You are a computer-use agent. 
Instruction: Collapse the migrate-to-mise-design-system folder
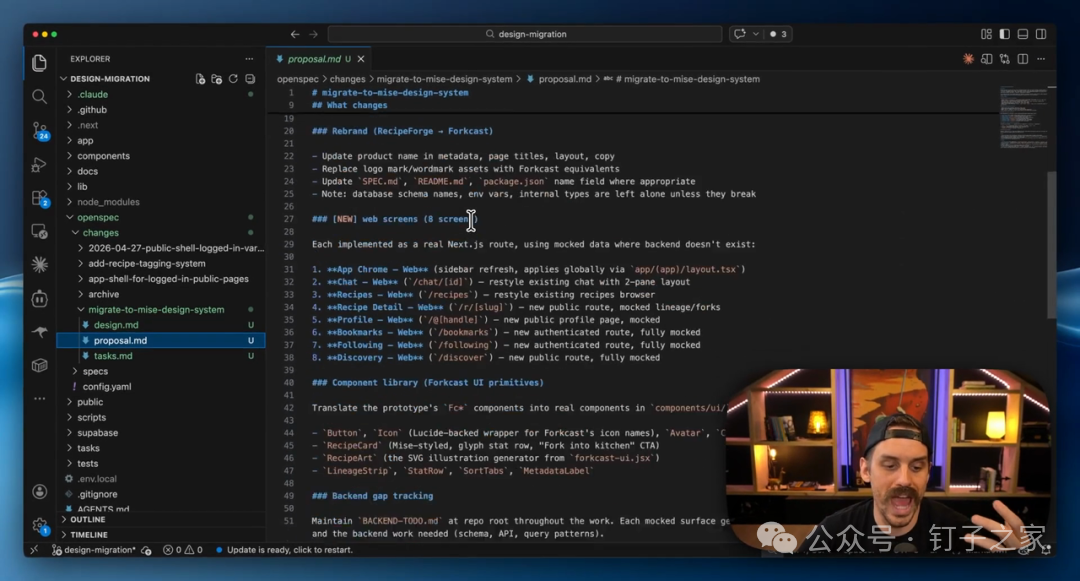[x=81, y=310]
